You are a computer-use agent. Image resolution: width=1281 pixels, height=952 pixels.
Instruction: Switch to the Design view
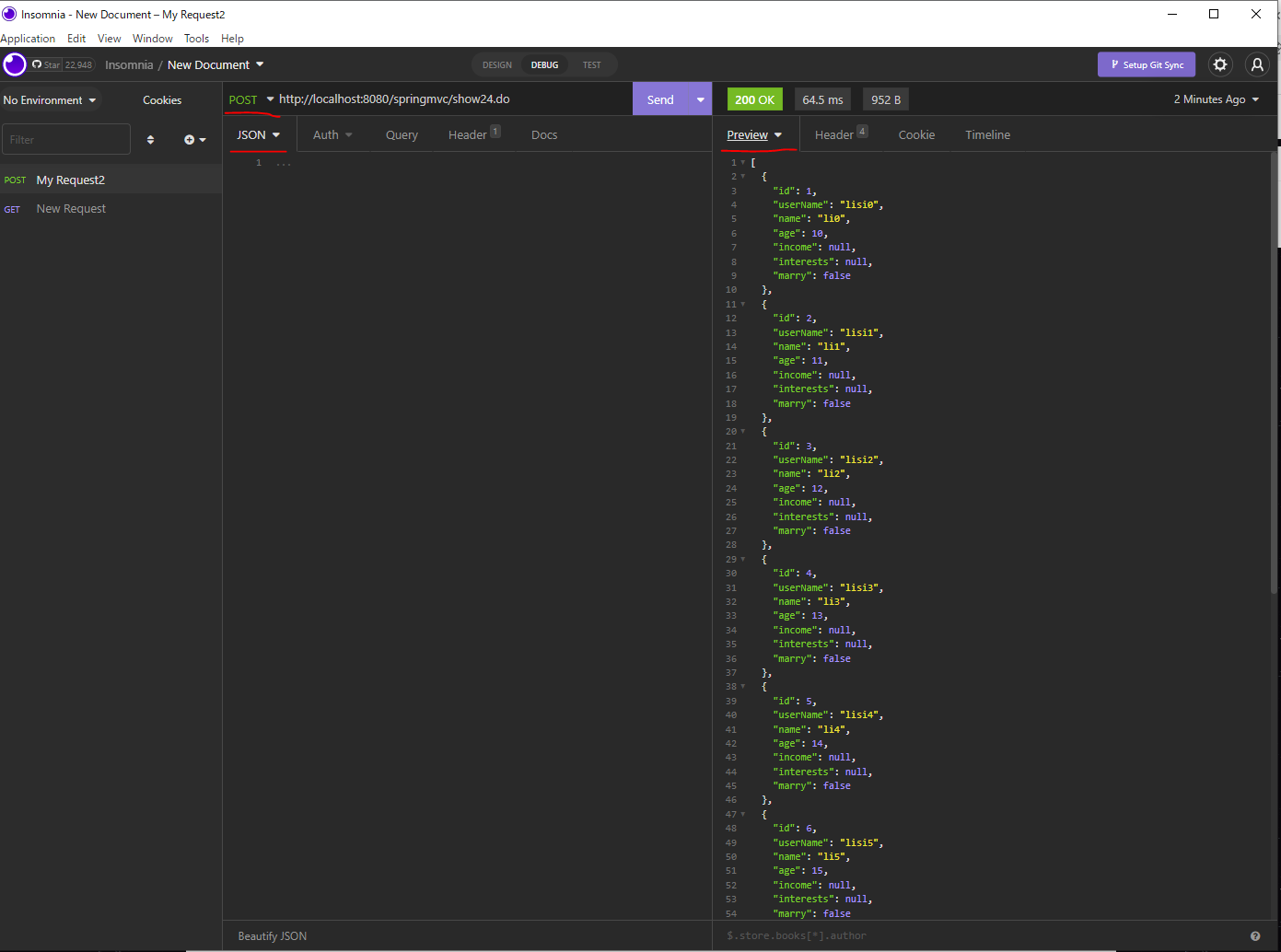497,65
